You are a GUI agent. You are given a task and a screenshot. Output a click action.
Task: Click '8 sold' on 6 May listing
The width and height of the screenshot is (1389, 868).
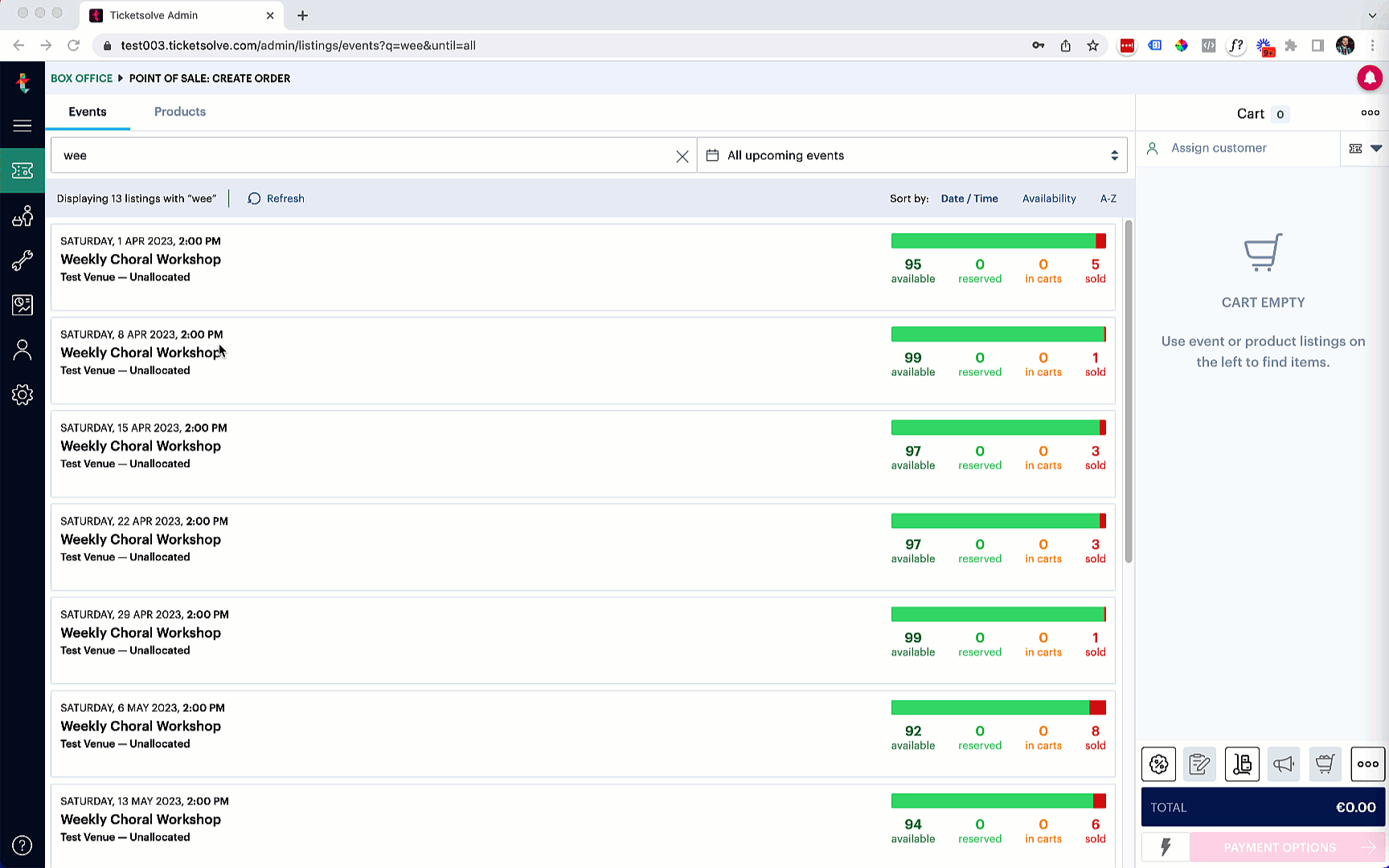pos(1096,738)
